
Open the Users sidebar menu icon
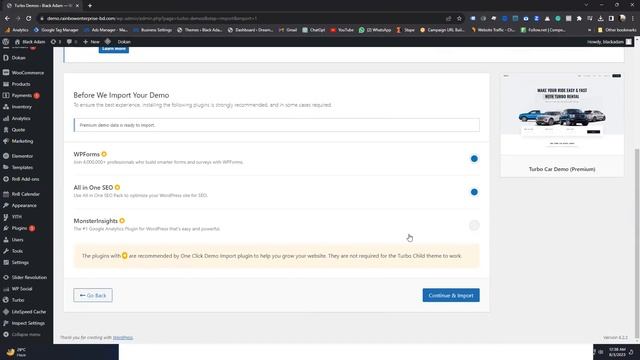click(6, 240)
